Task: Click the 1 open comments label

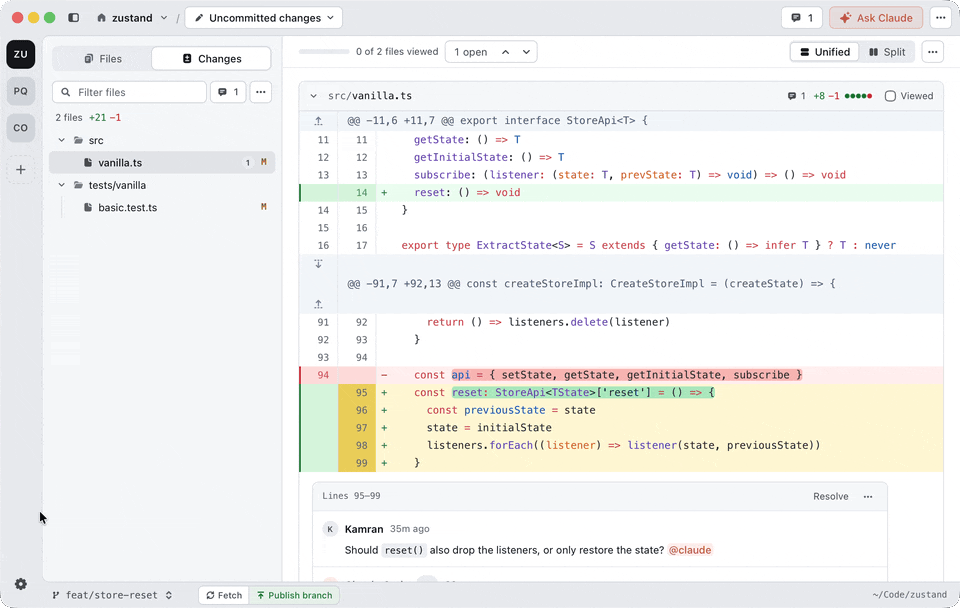Action: pos(471,52)
